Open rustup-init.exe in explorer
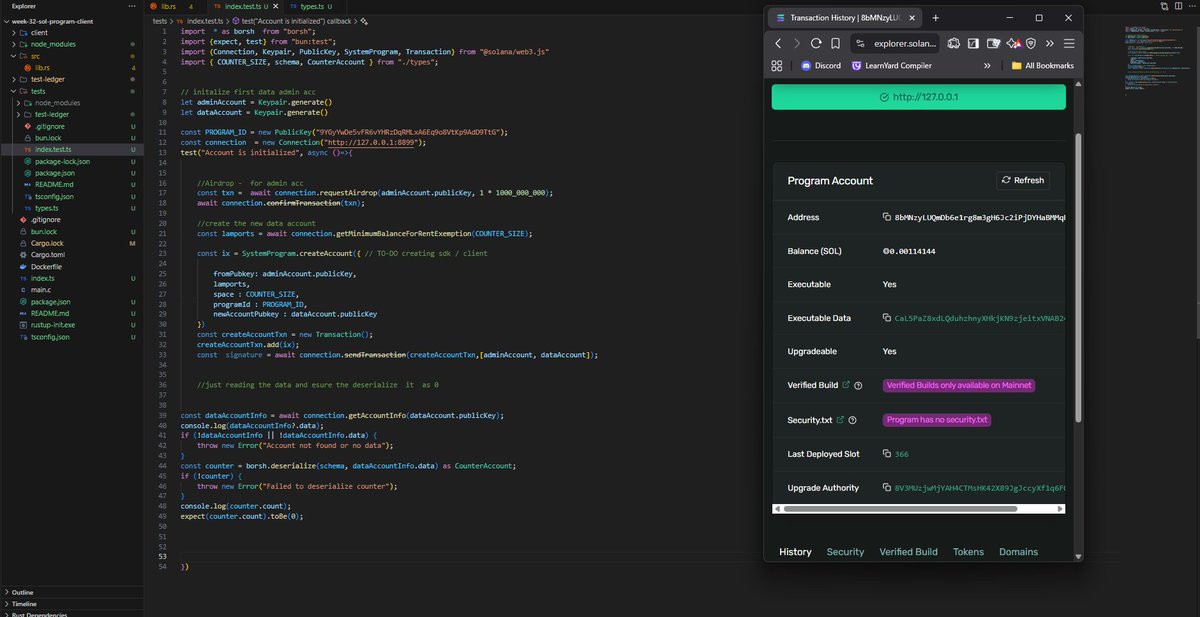The width and height of the screenshot is (1200, 617). [x=53, y=325]
